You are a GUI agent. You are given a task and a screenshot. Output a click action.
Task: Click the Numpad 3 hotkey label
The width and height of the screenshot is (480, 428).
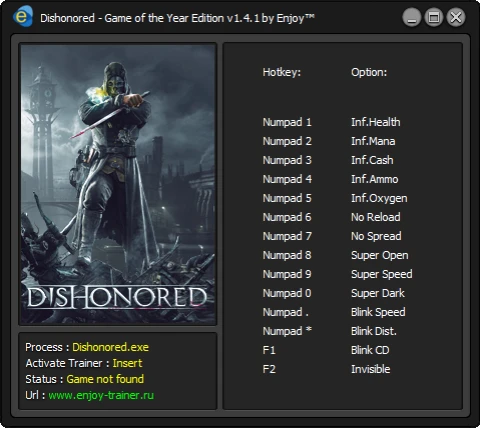pyautogui.click(x=287, y=160)
